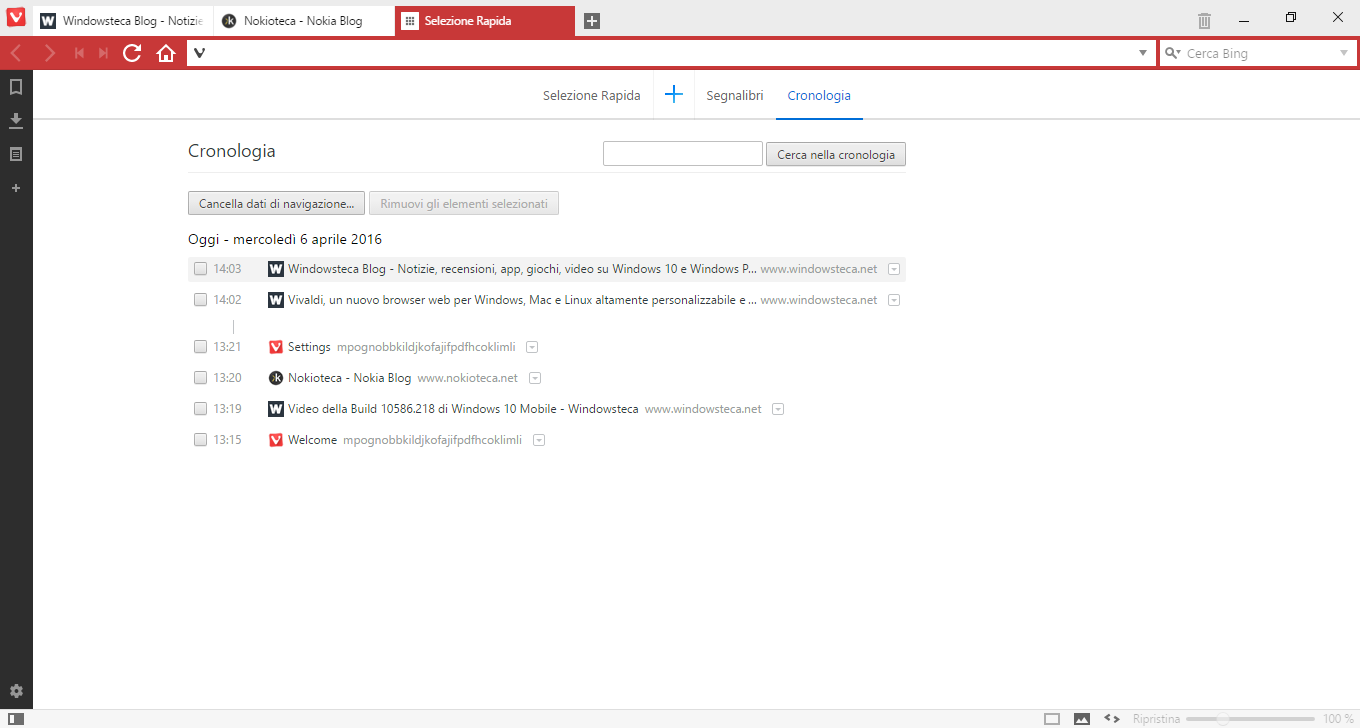
Task: Open page actions in status bar
Action: 1111,719
